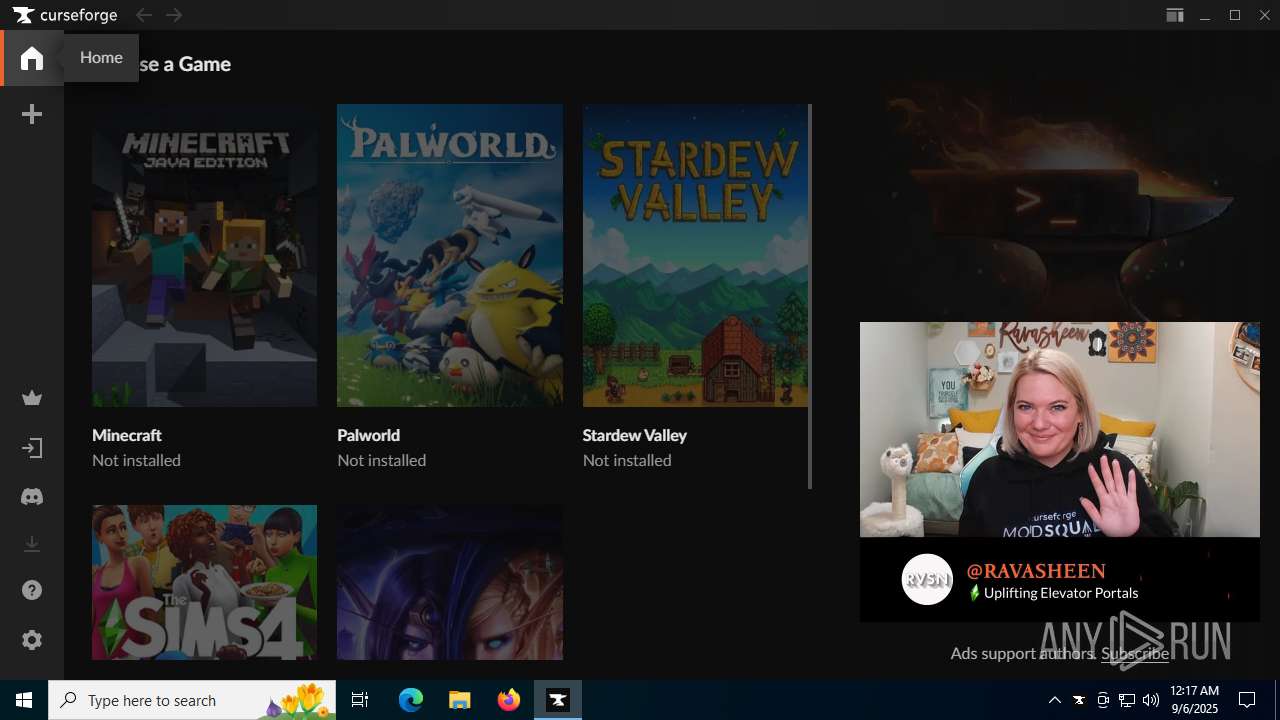Select the Minecraft Java Edition cover
The height and width of the screenshot is (720, 1280).
(x=204, y=255)
